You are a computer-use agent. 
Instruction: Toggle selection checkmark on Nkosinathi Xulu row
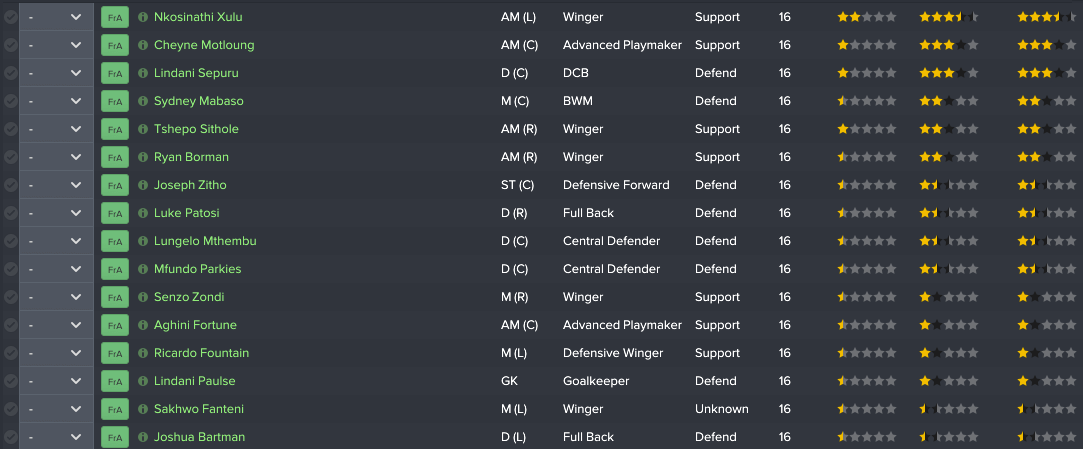(10, 17)
